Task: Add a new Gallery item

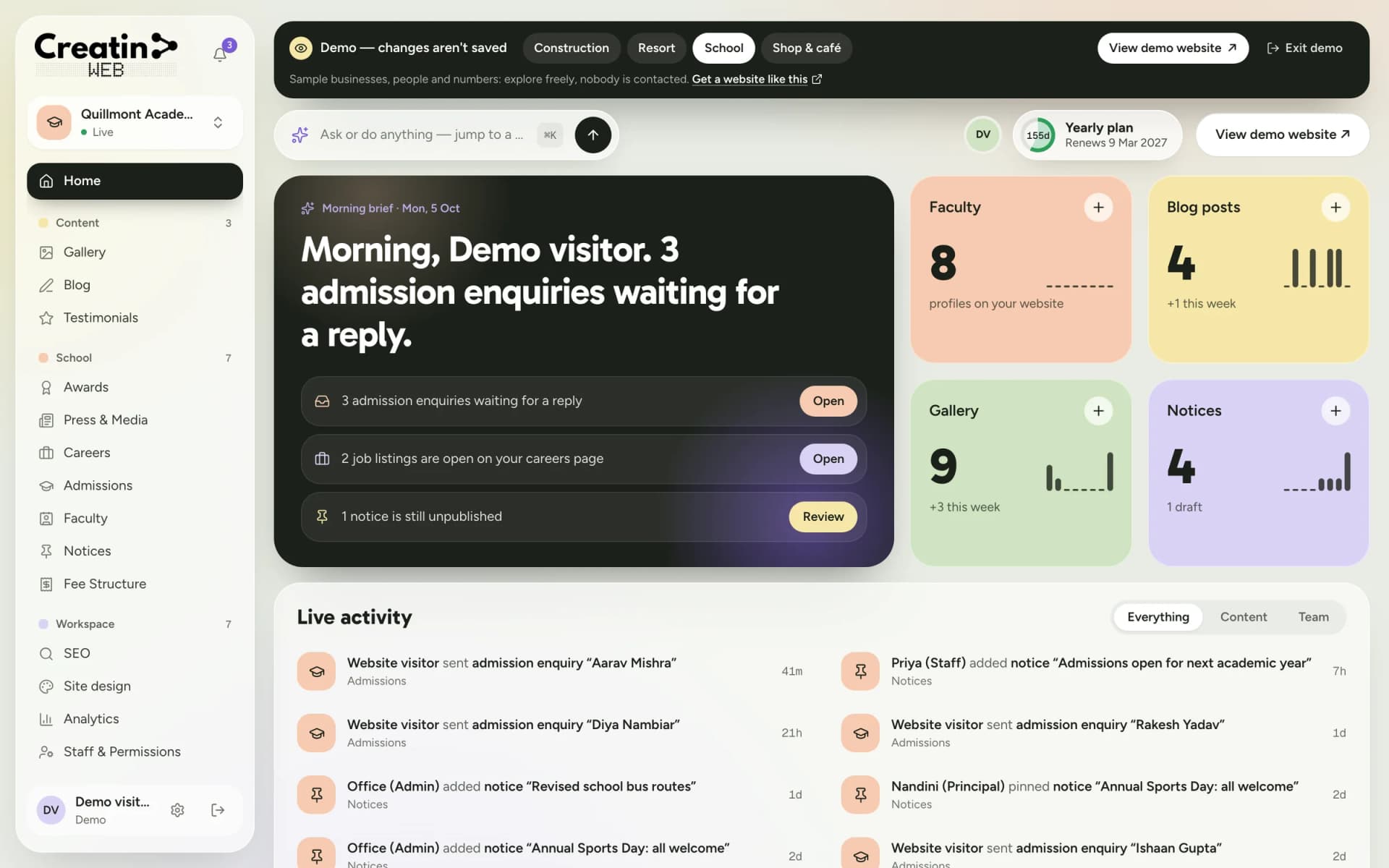Action: (1098, 411)
